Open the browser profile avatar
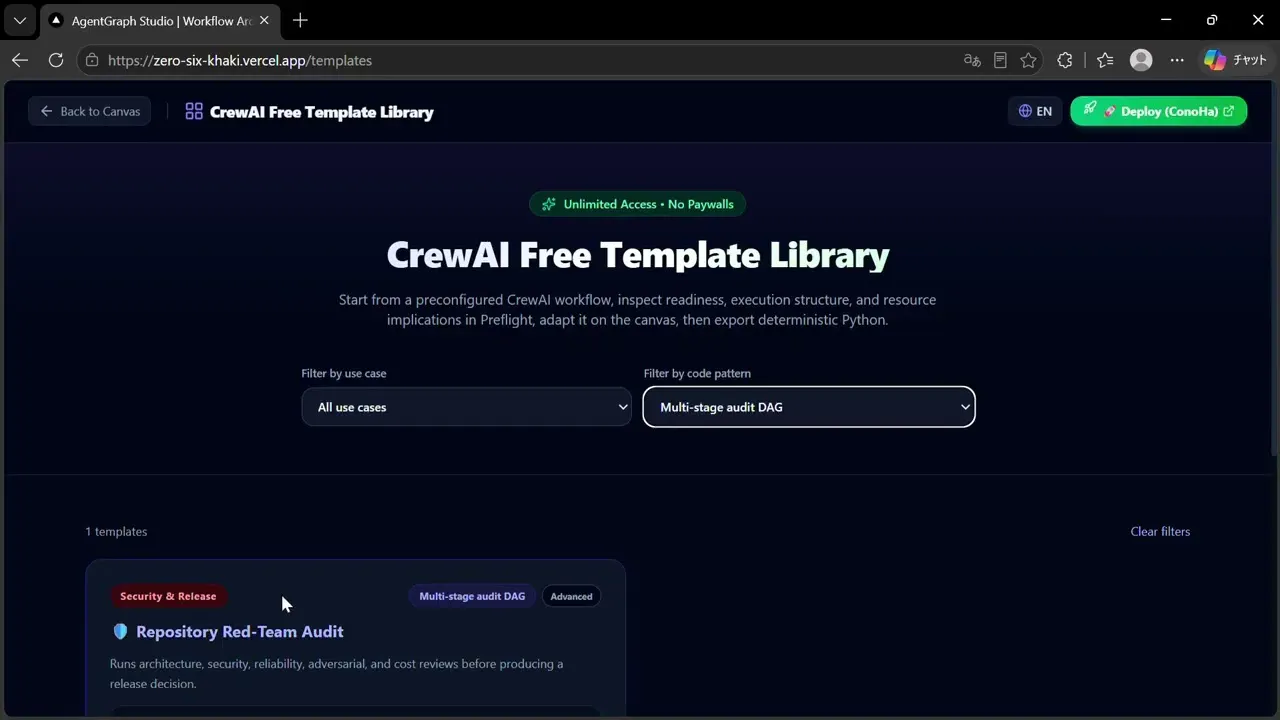This screenshot has height=720, width=1280. point(1141,60)
